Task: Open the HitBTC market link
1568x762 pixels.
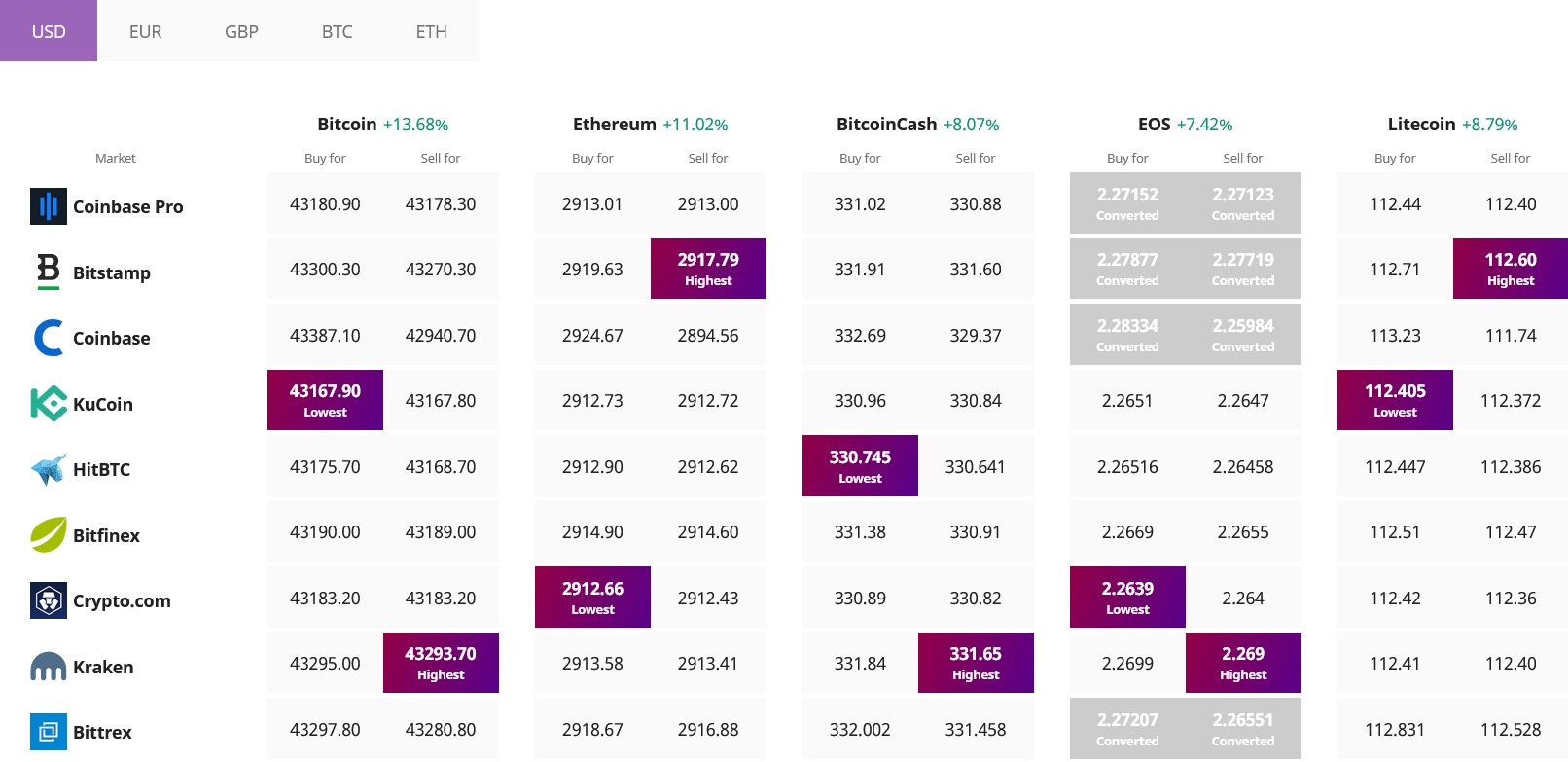Action: [x=101, y=469]
